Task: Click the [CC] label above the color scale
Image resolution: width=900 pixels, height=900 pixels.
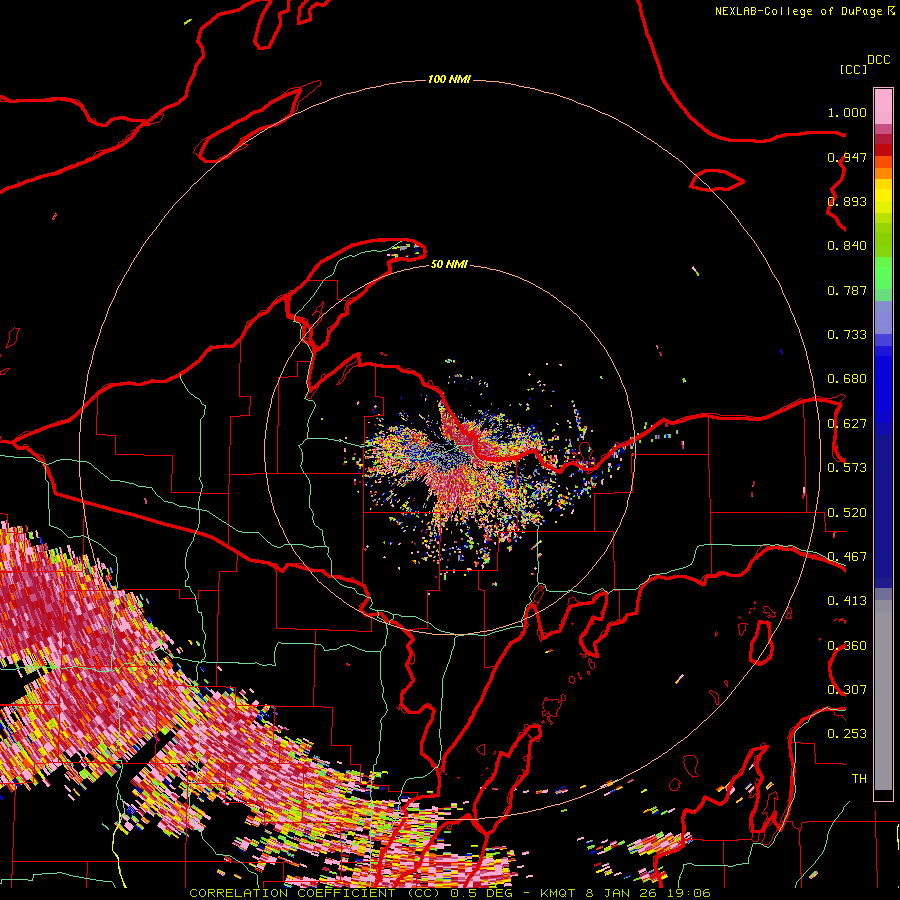Action: coord(853,69)
